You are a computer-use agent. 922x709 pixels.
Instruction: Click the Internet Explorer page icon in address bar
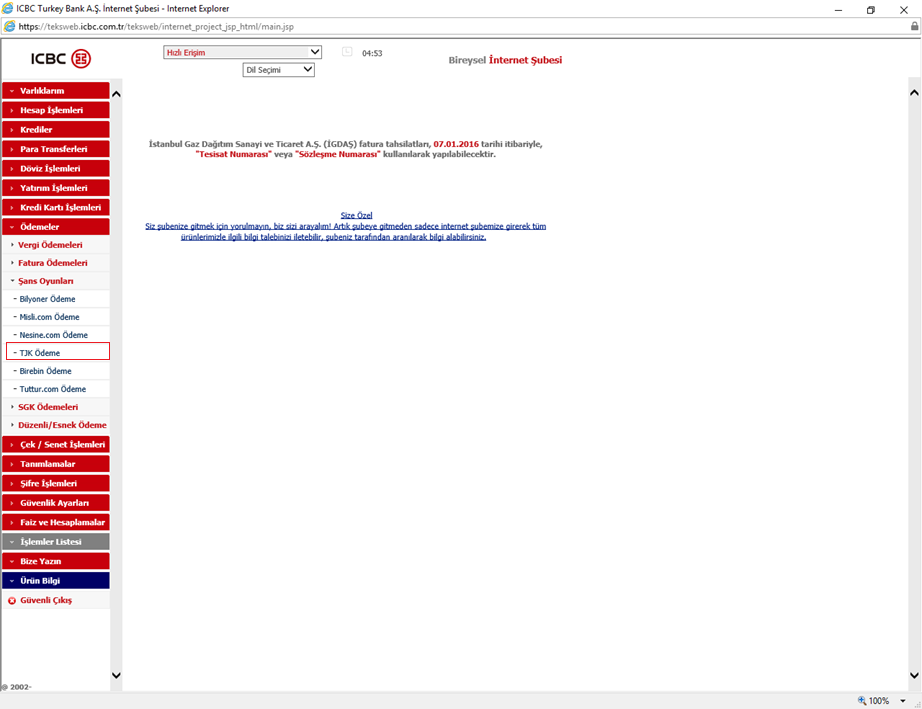(9, 26)
